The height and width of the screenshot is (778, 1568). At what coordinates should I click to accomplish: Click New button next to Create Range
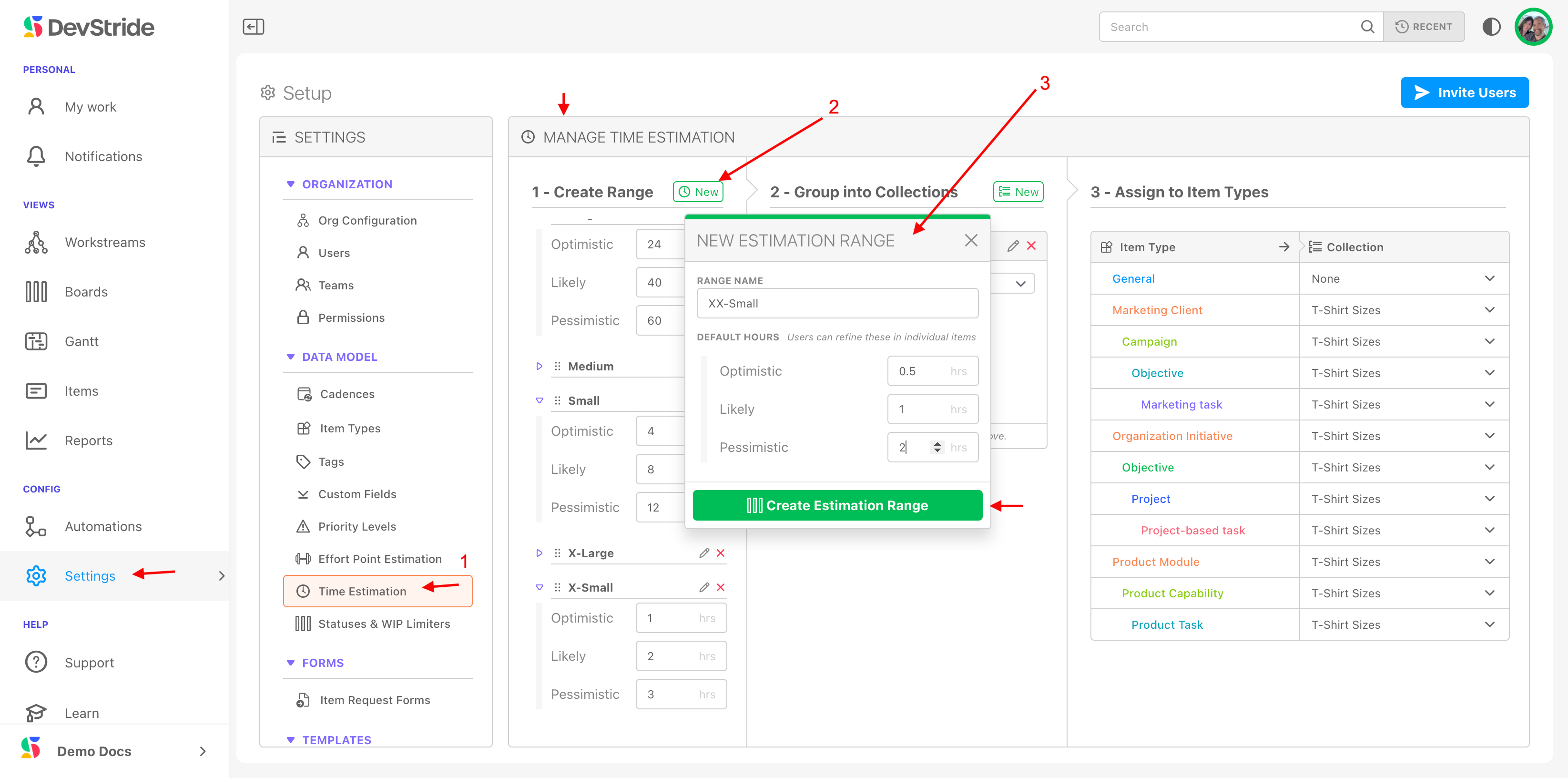tap(698, 192)
